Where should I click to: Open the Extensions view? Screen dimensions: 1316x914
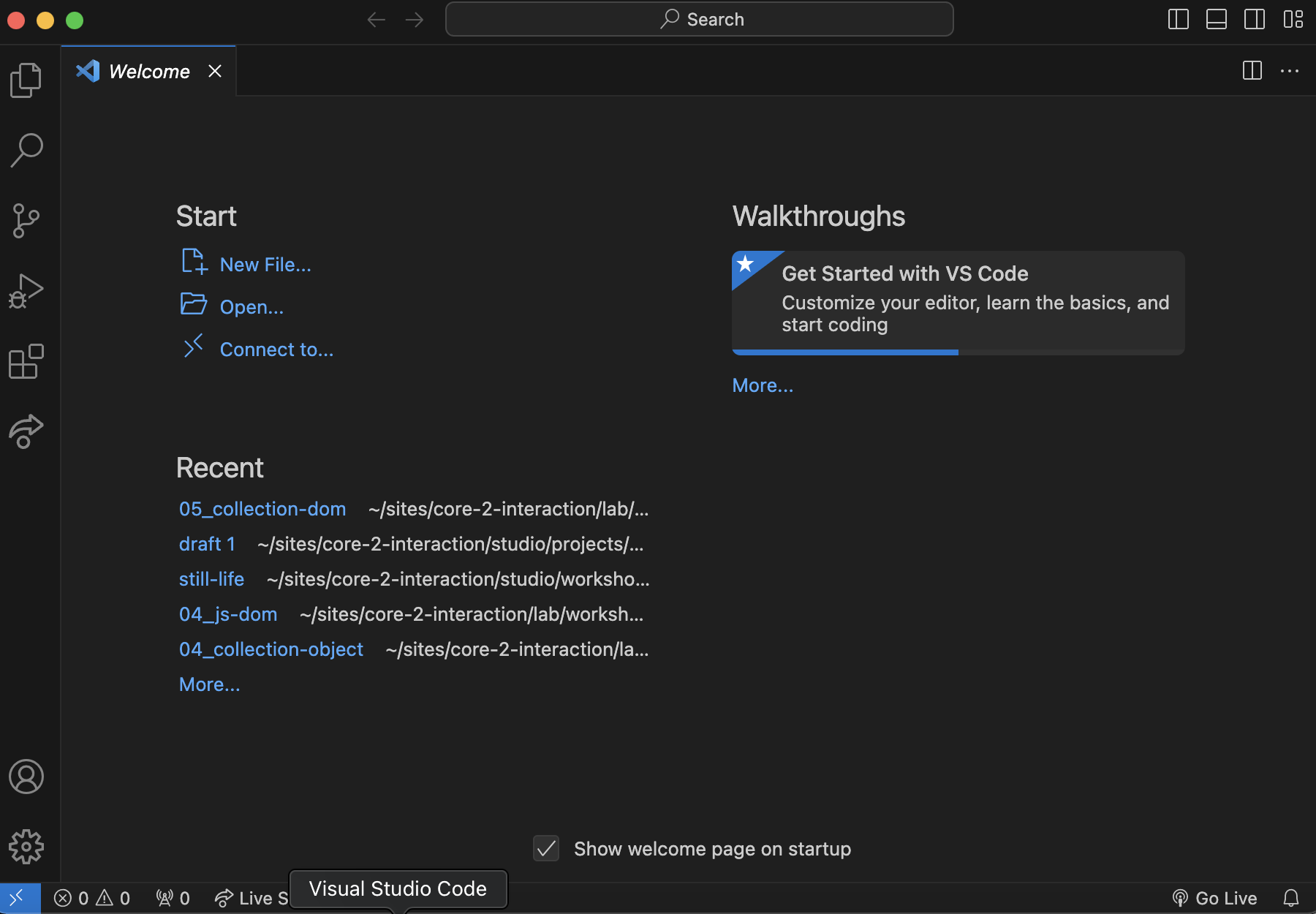(26, 361)
